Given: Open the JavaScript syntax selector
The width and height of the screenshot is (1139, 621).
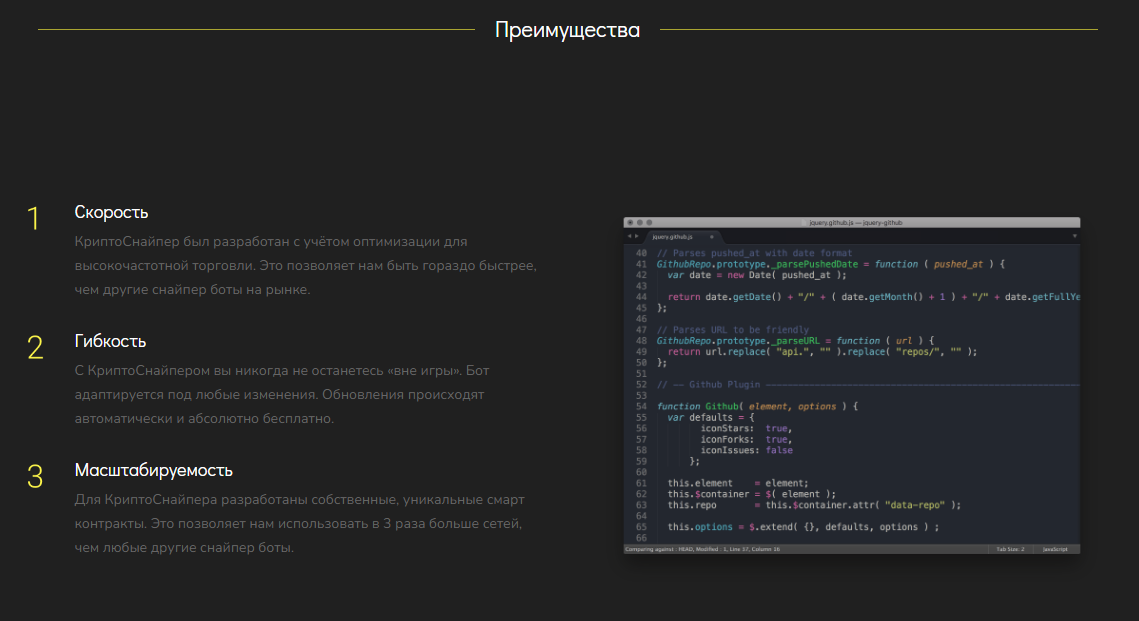Looking at the screenshot, I should [x=1056, y=549].
